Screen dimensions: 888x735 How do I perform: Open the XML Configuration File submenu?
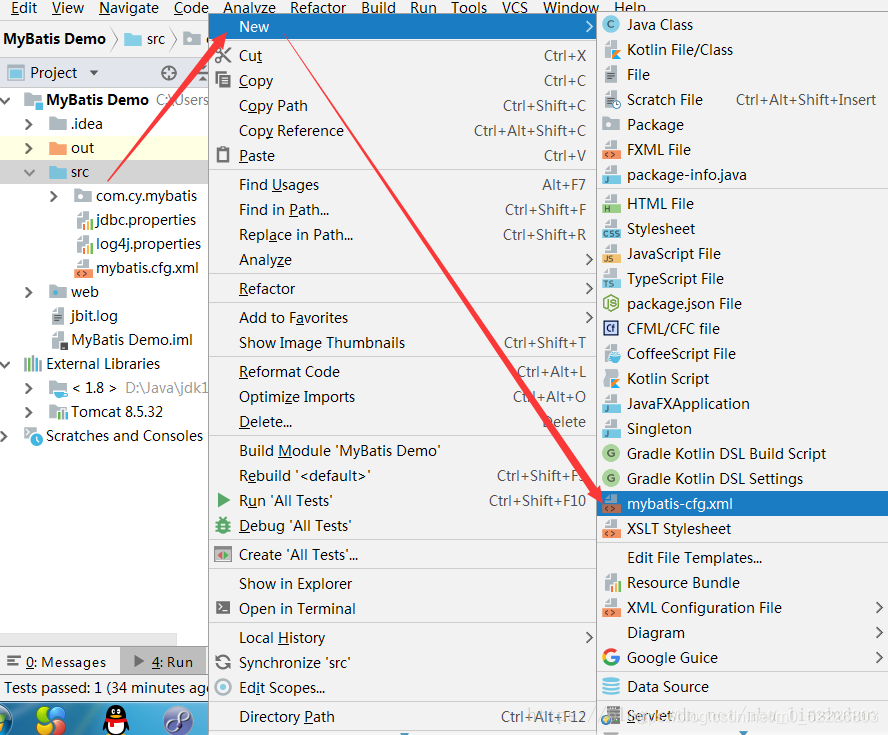pyautogui.click(x=742, y=608)
